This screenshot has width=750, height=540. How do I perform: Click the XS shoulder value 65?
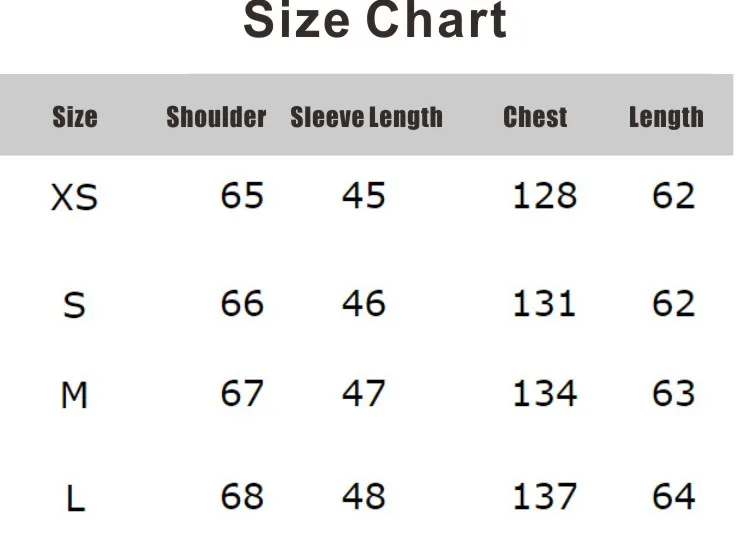click(242, 195)
